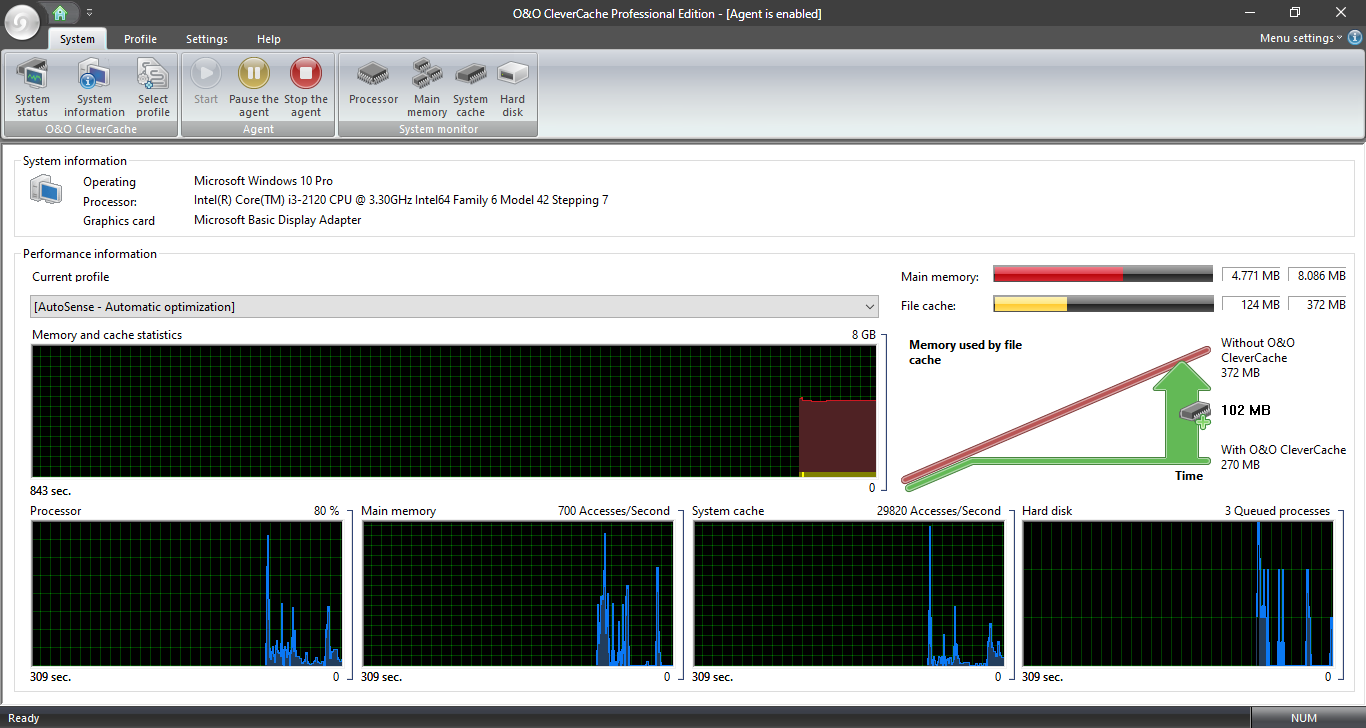This screenshot has width=1366, height=728.
Task: Click the System cache accesses graph
Action: pyautogui.click(x=848, y=593)
